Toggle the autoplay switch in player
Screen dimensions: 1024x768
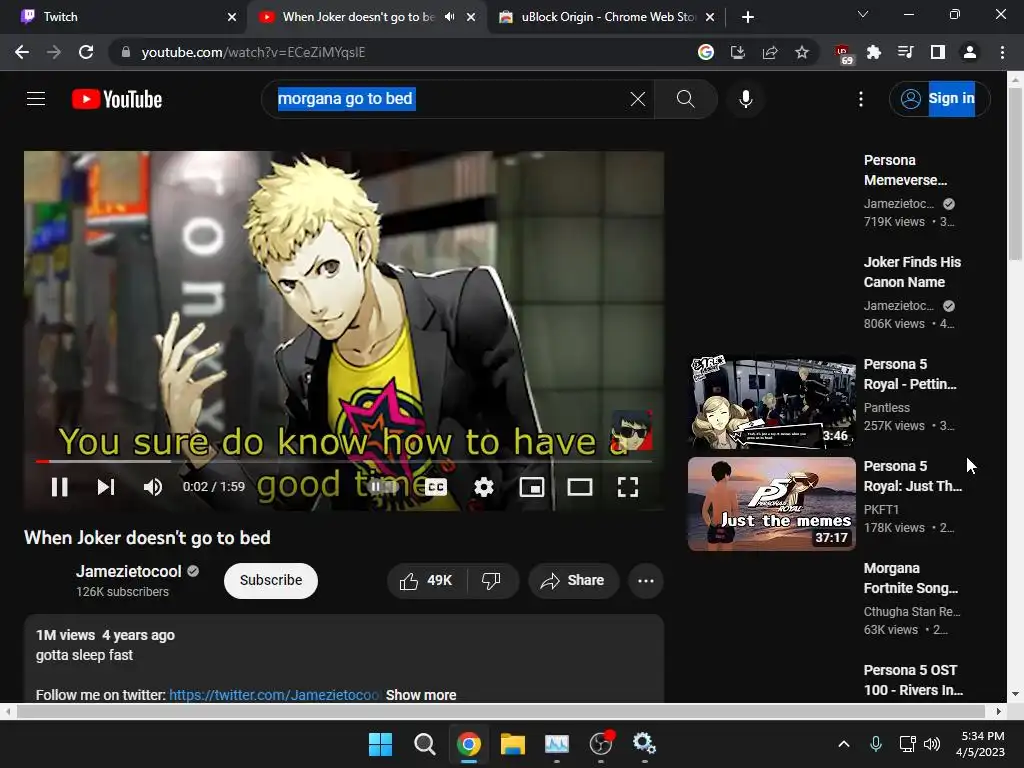(382, 487)
